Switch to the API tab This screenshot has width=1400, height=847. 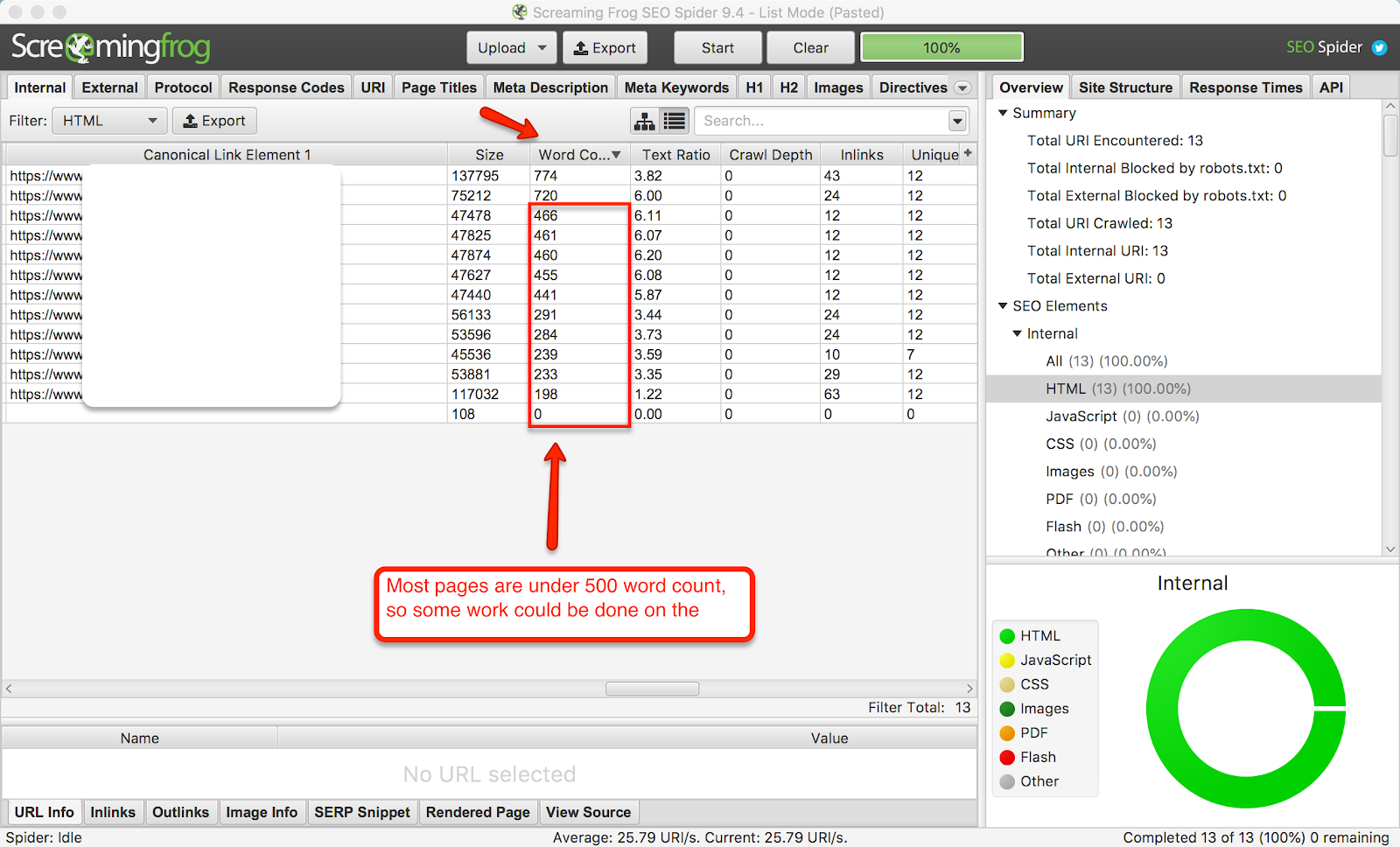pos(1331,87)
